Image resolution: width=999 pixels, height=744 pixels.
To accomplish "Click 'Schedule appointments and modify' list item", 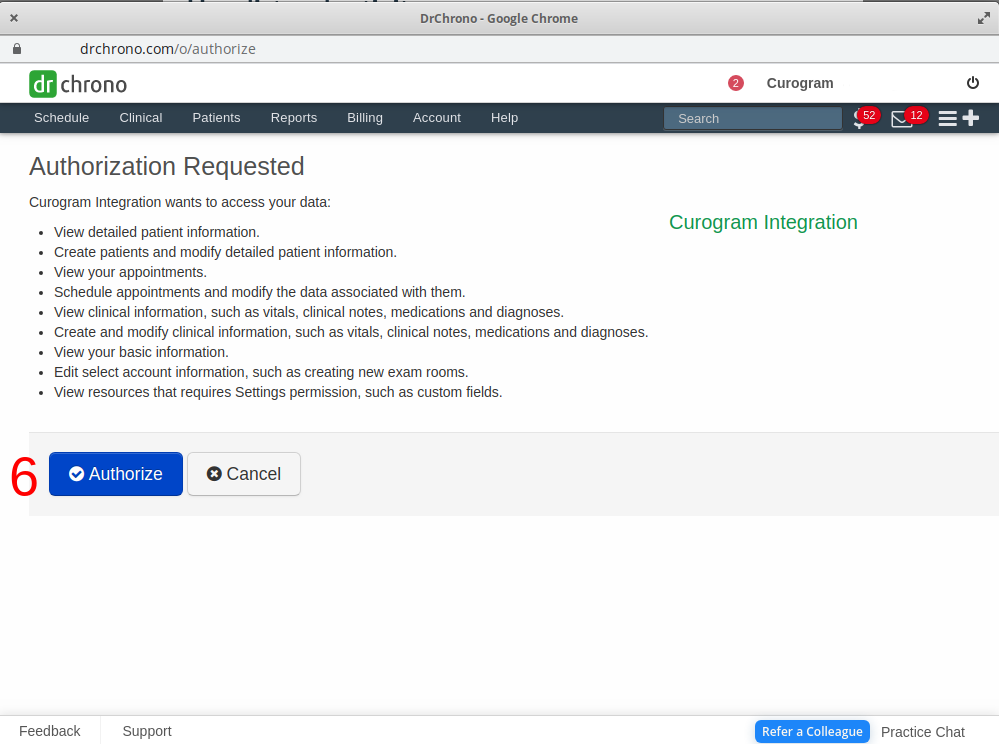I will tap(260, 292).
